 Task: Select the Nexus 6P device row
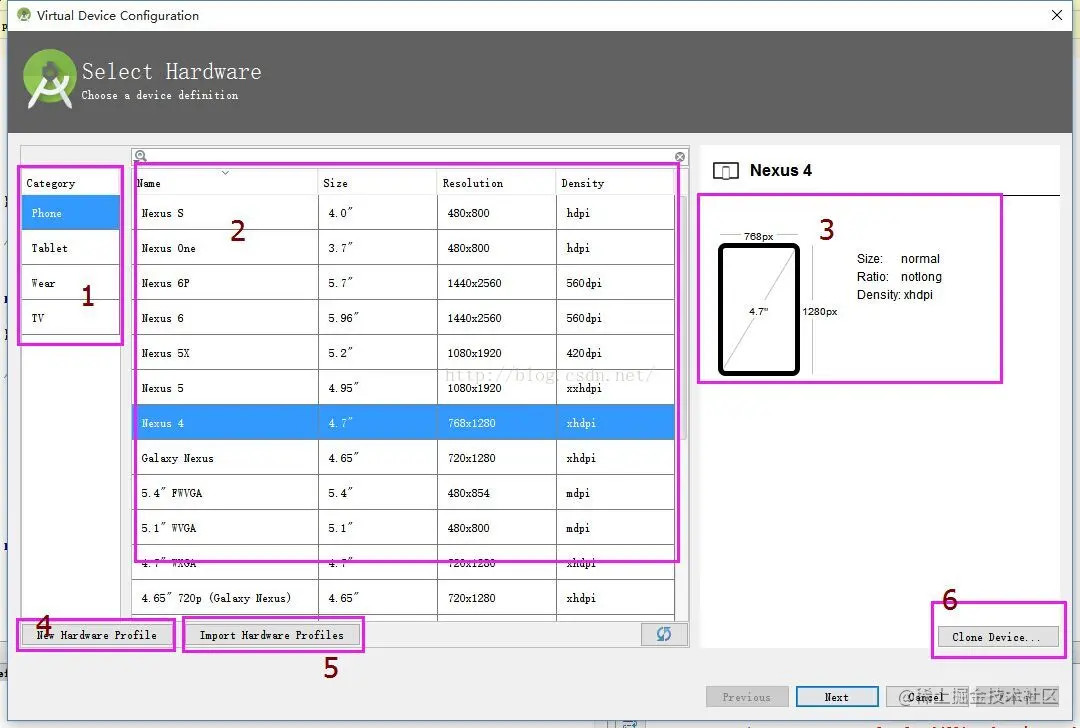(x=403, y=283)
